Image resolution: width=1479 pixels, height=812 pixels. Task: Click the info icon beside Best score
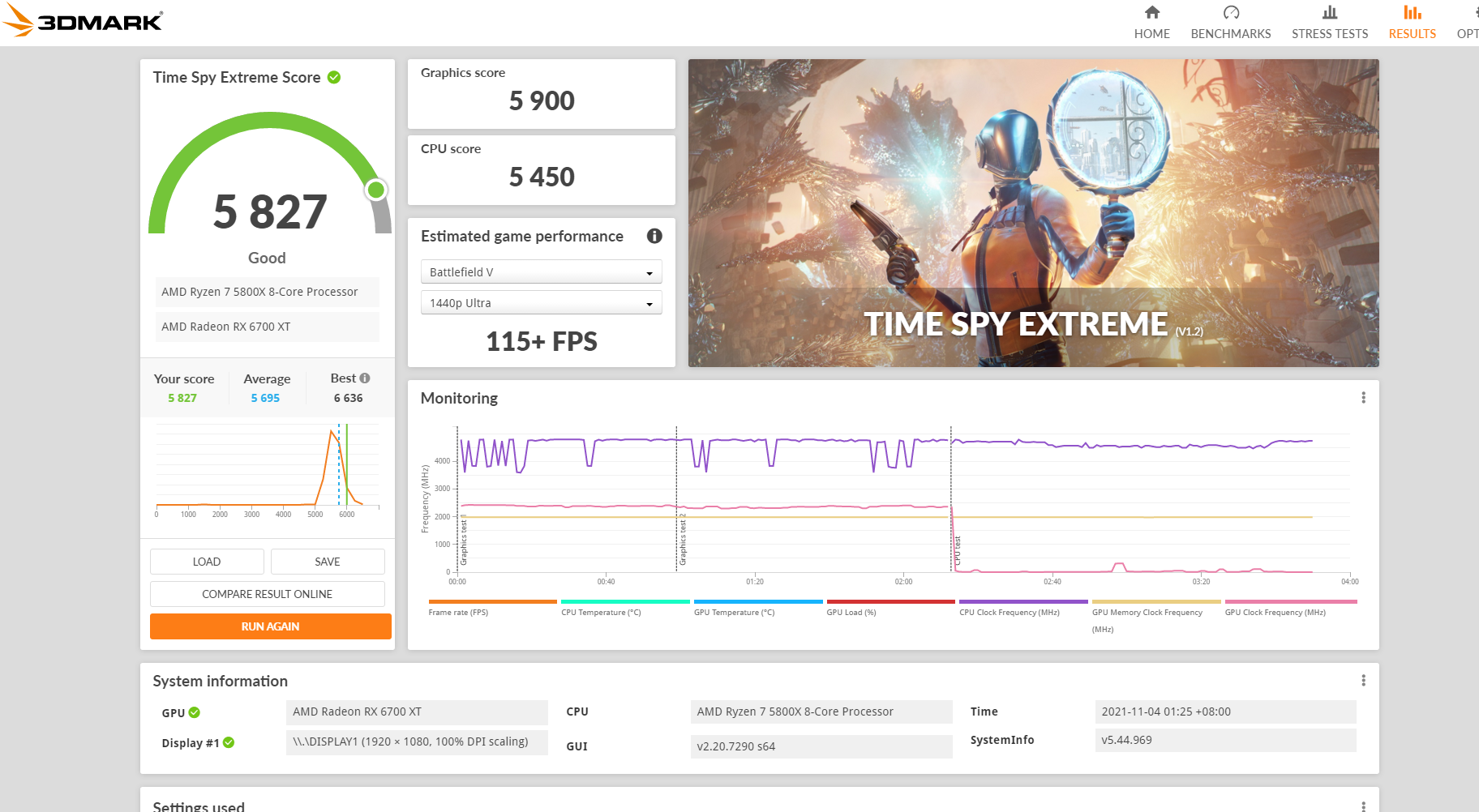(365, 378)
